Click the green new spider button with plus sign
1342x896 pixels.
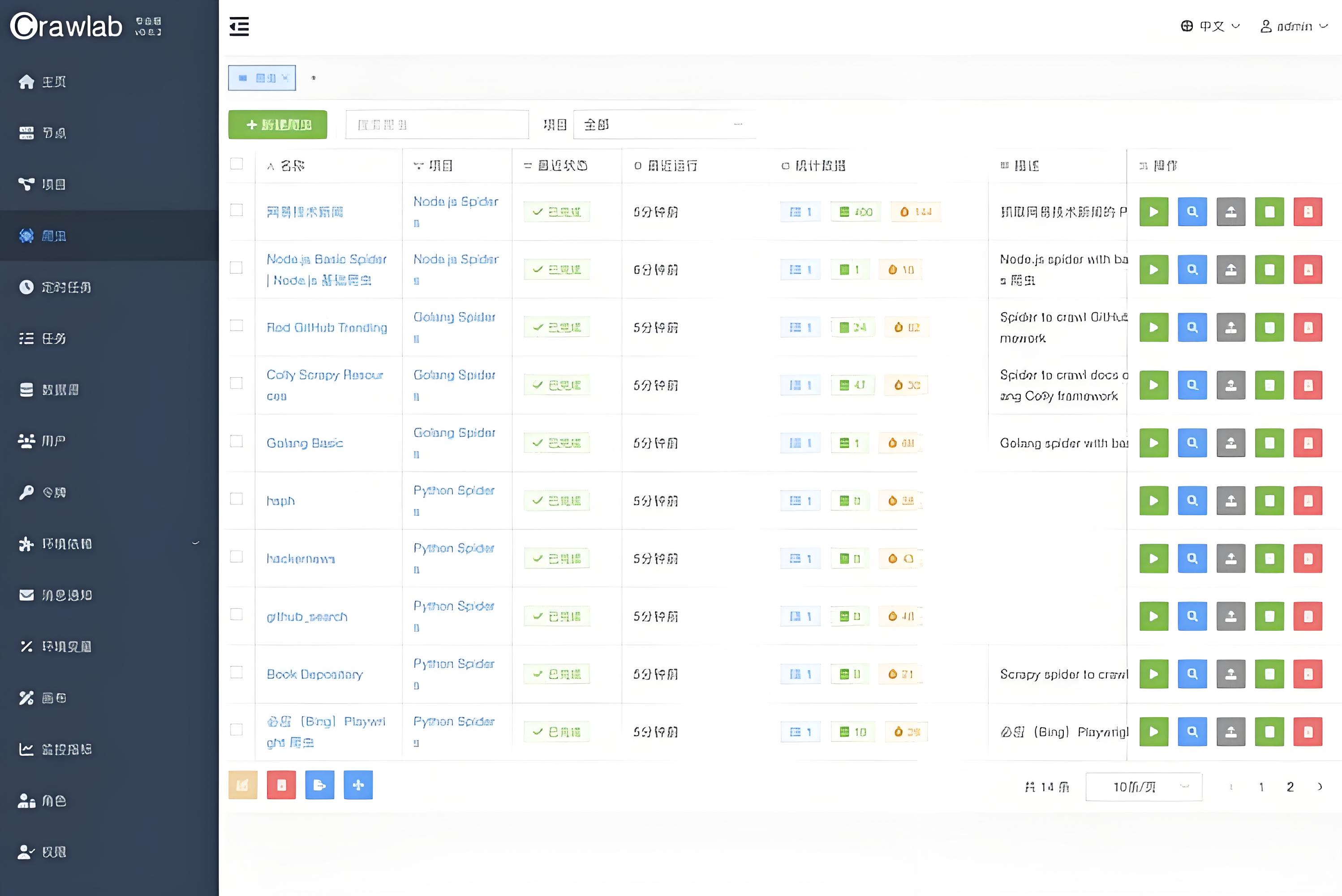pyautogui.click(x=278, y=125)
